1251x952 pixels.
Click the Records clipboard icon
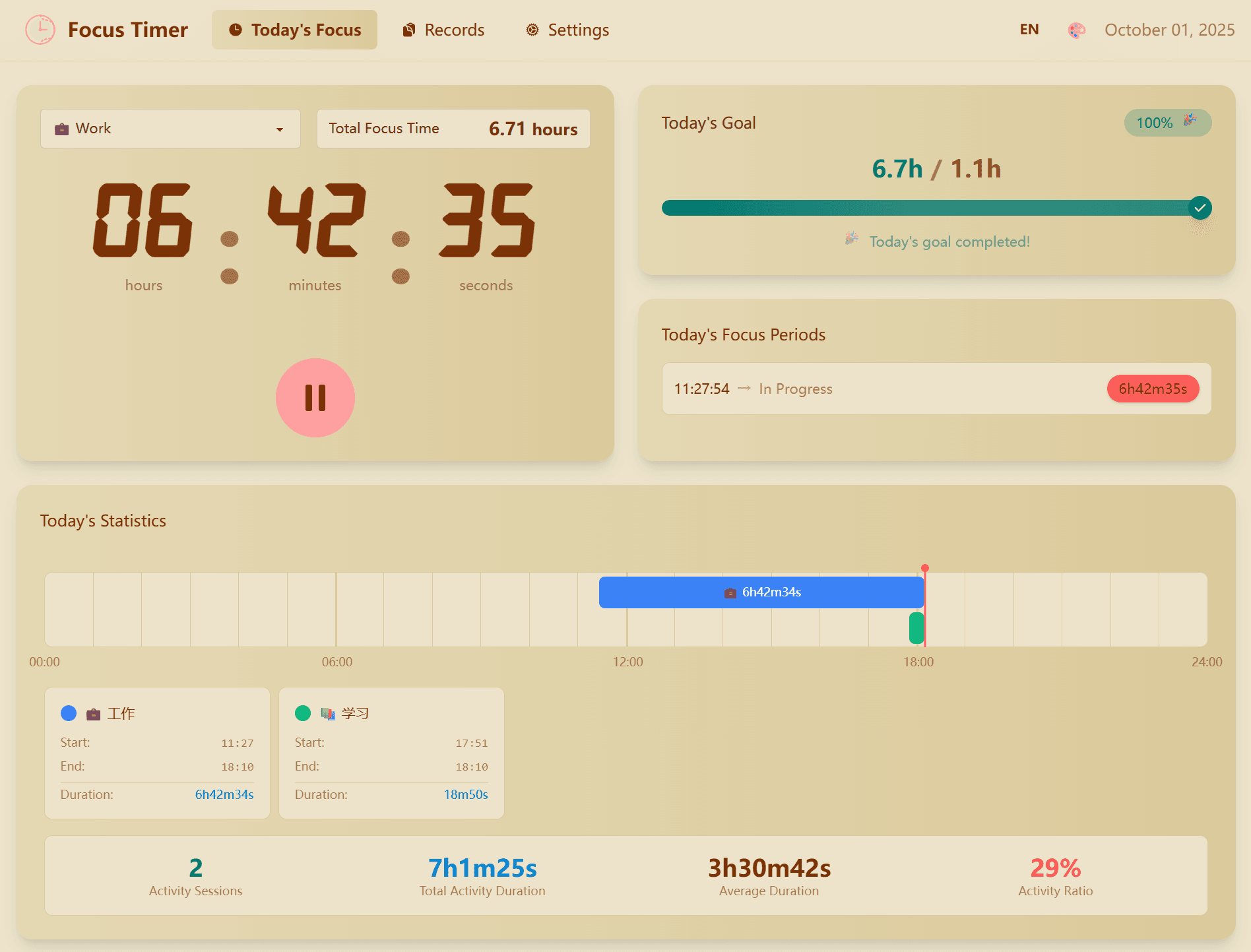tap(408, 29)
